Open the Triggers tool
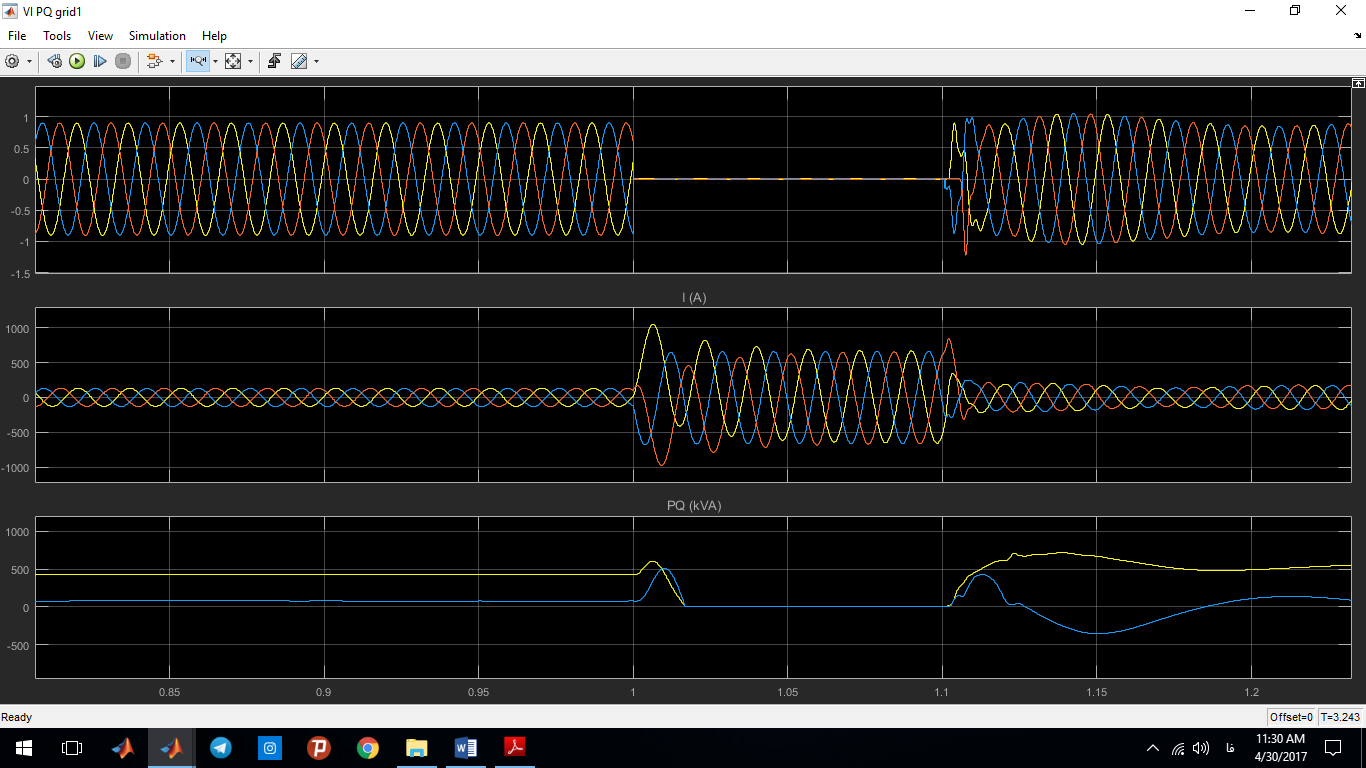This screenshot has width=1366, height=768. point(274,61)
